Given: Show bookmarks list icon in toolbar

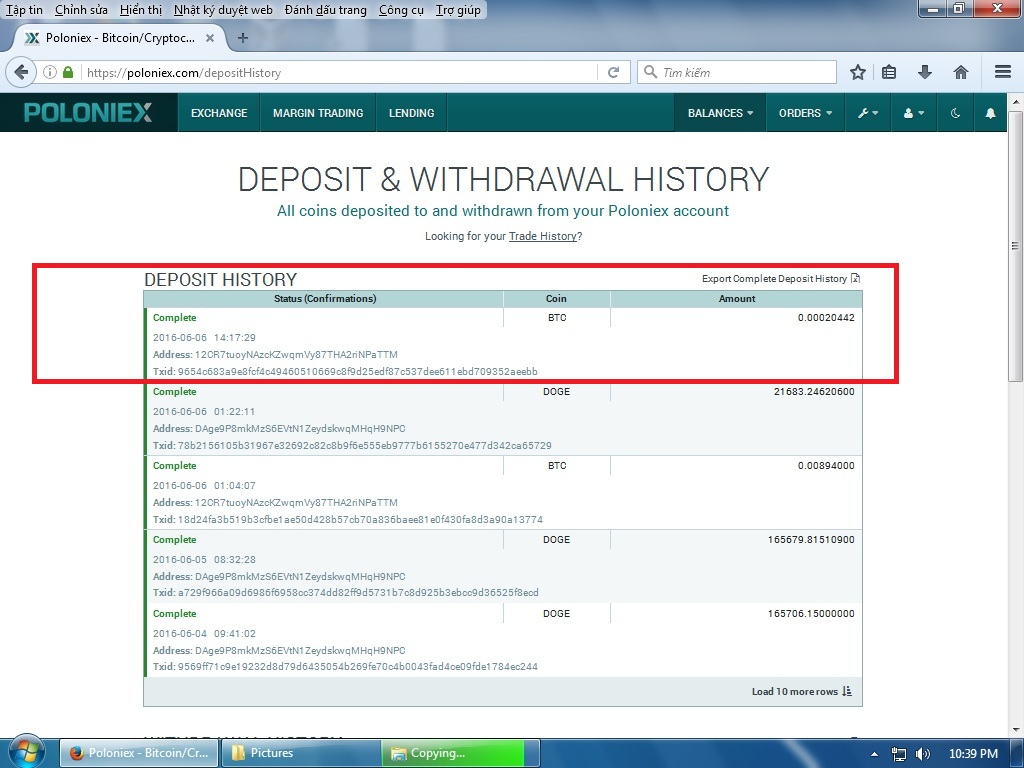Looking at the screenshot, I should tap(889, 72).
